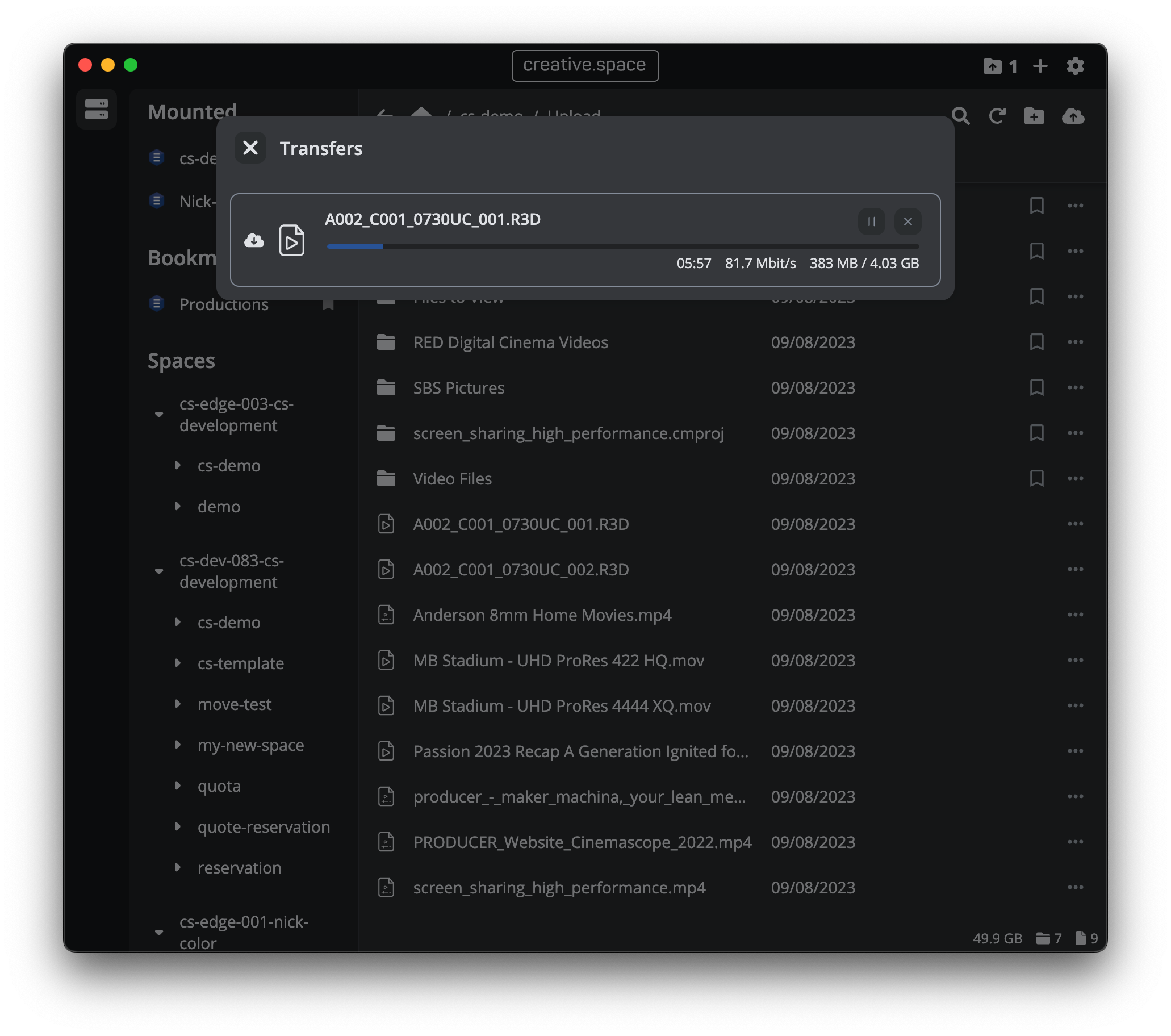Open more options for A002_C001_0730UC_002.R3D
Image resolution: width=1171 pixels, height=1036 pixels.
tap(1076, 569)
